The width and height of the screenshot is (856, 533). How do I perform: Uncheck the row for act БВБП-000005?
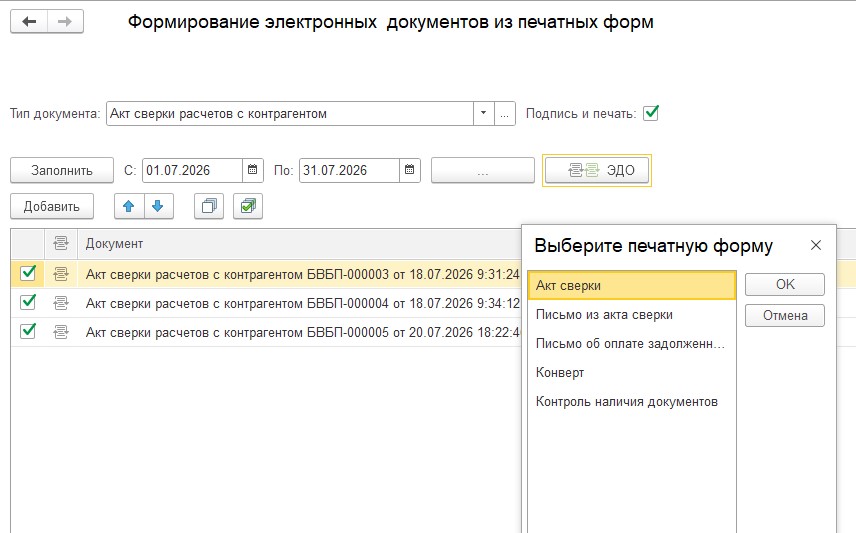(28, 331)
